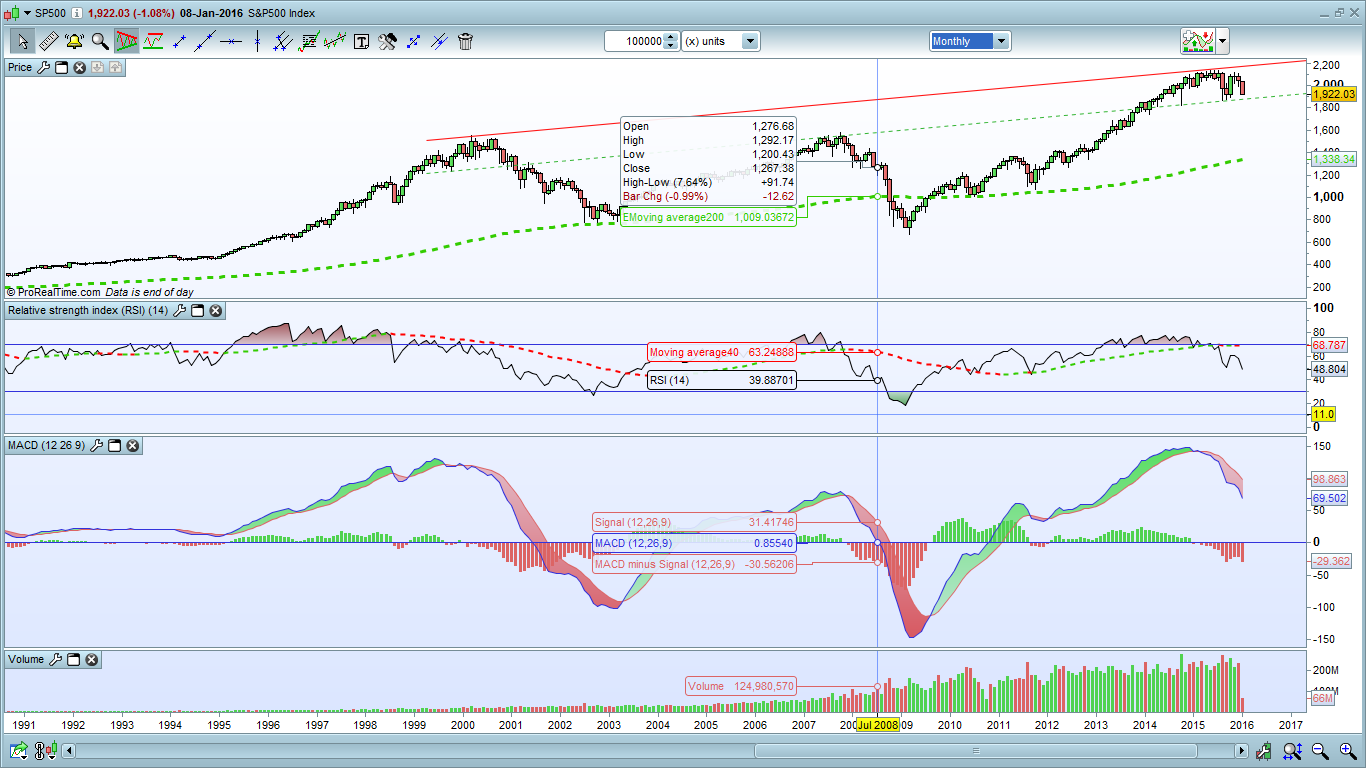Click the Price panel title label
This screenshot has height=768, width=1366.
[x=20, y=67]
